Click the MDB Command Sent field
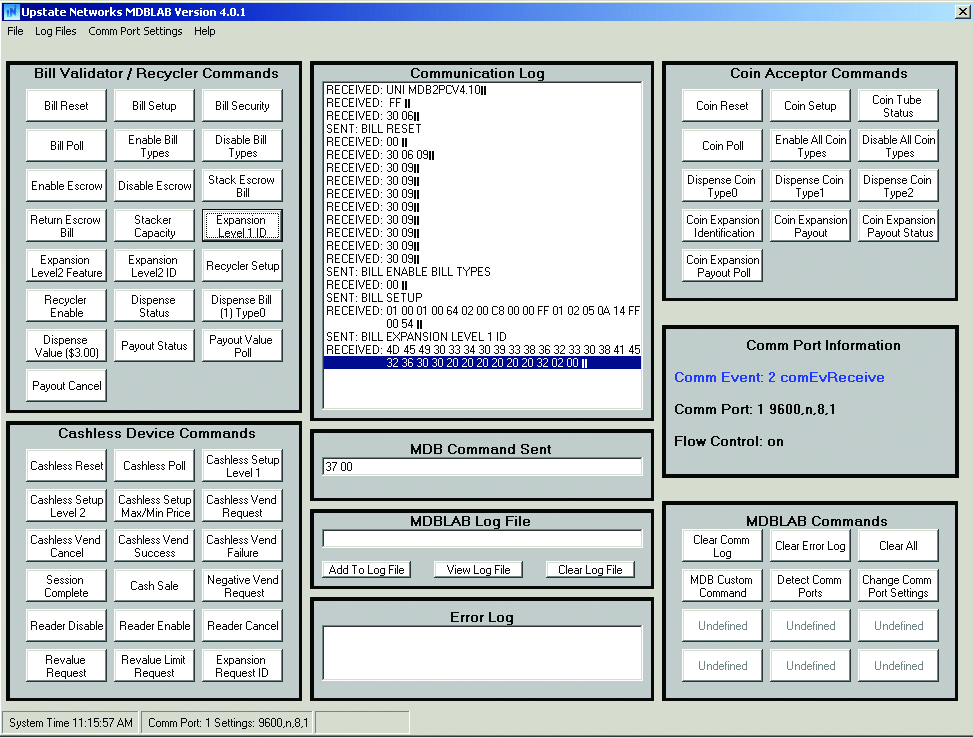This screenshot has width=973, height=738. click(x=481, y=467)
